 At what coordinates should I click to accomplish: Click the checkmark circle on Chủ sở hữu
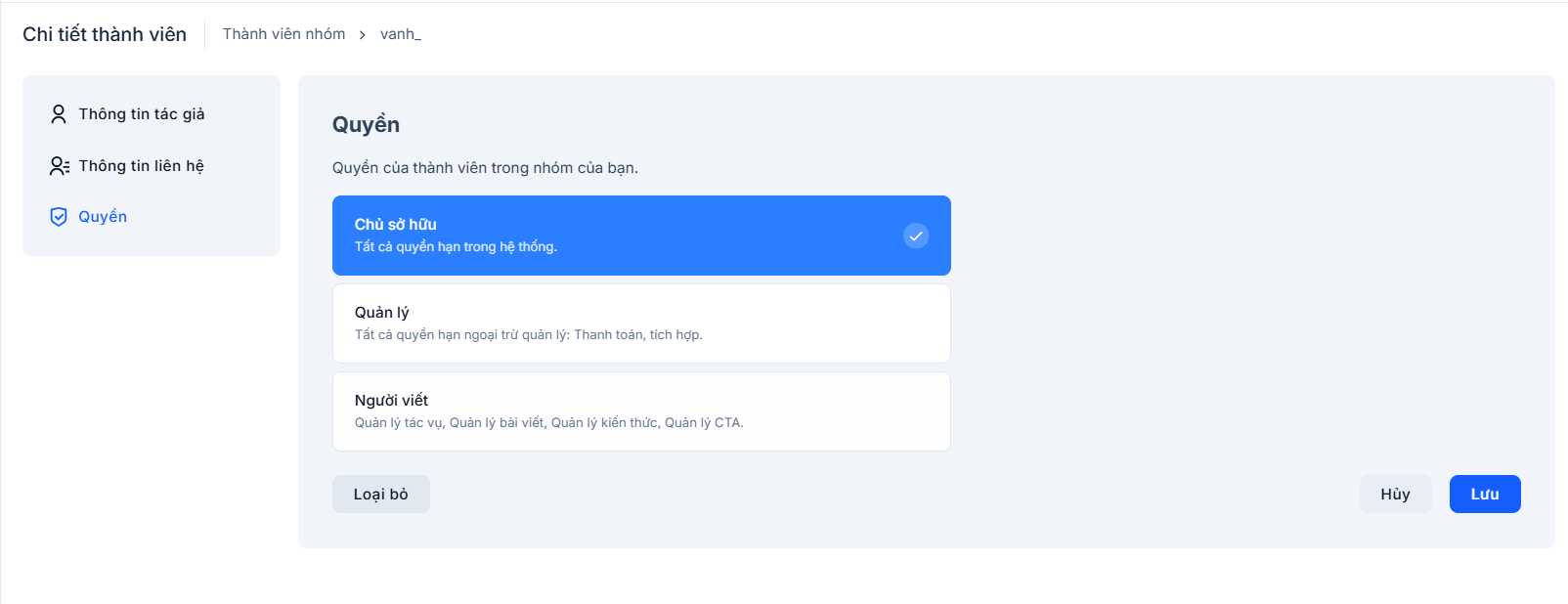click(x=916, y=236)
